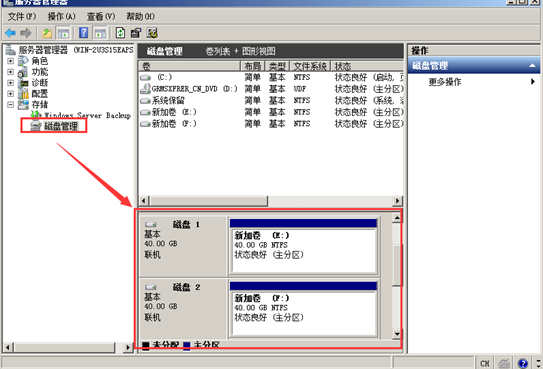Click the CH input language indicator
543x369 pixels.
485,363
